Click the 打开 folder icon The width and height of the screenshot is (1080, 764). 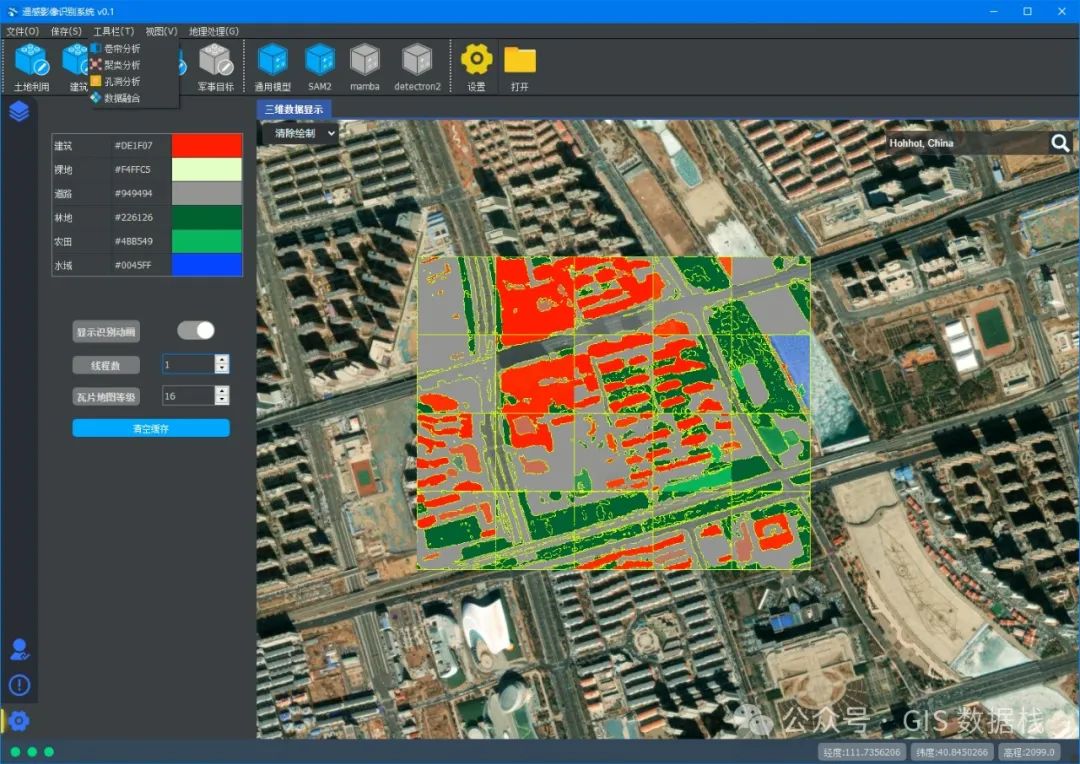point(520,67)
